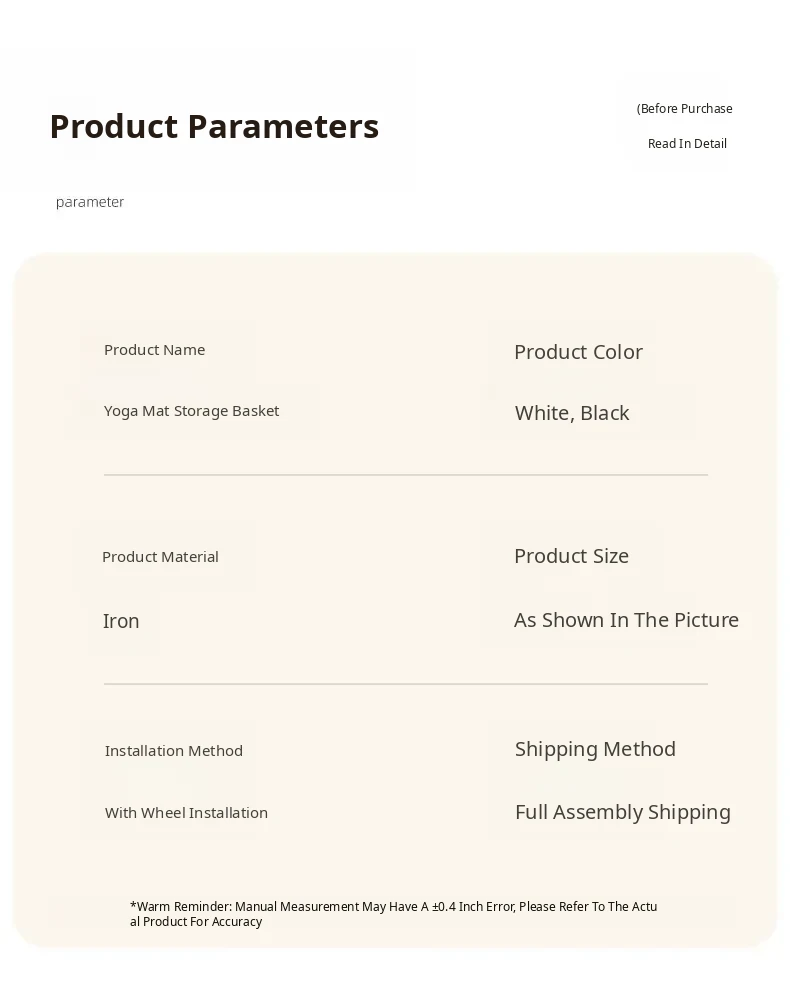Select the Shipping Method label

coord(595,749)
